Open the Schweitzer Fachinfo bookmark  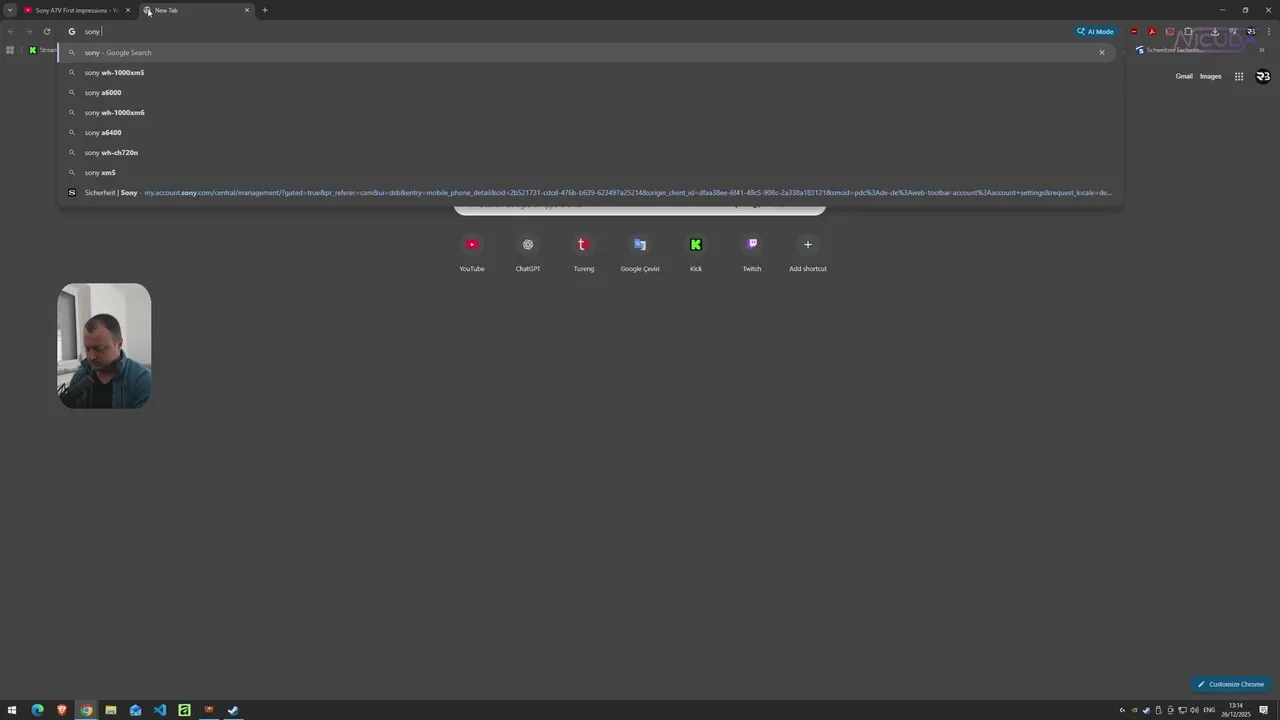pos(1172,50)
